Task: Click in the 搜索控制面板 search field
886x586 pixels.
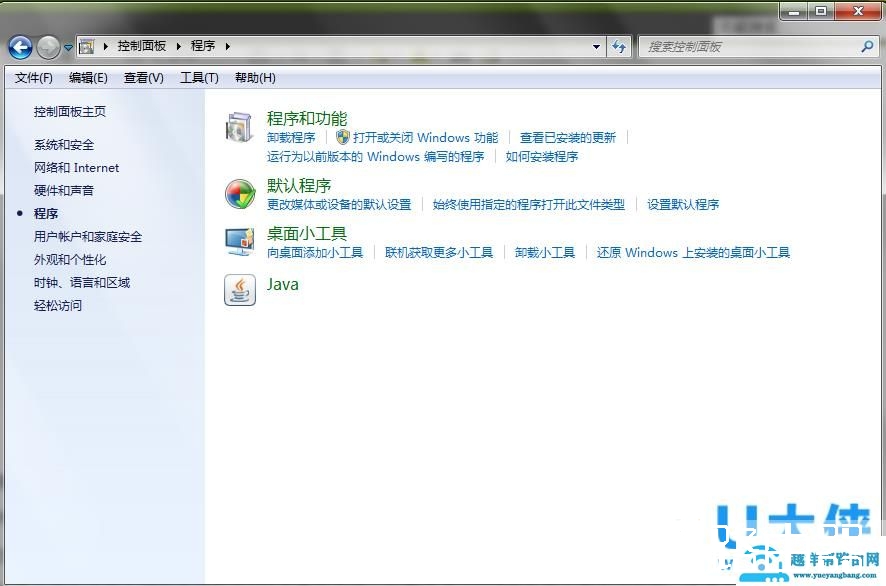Action: pos(750,46)
